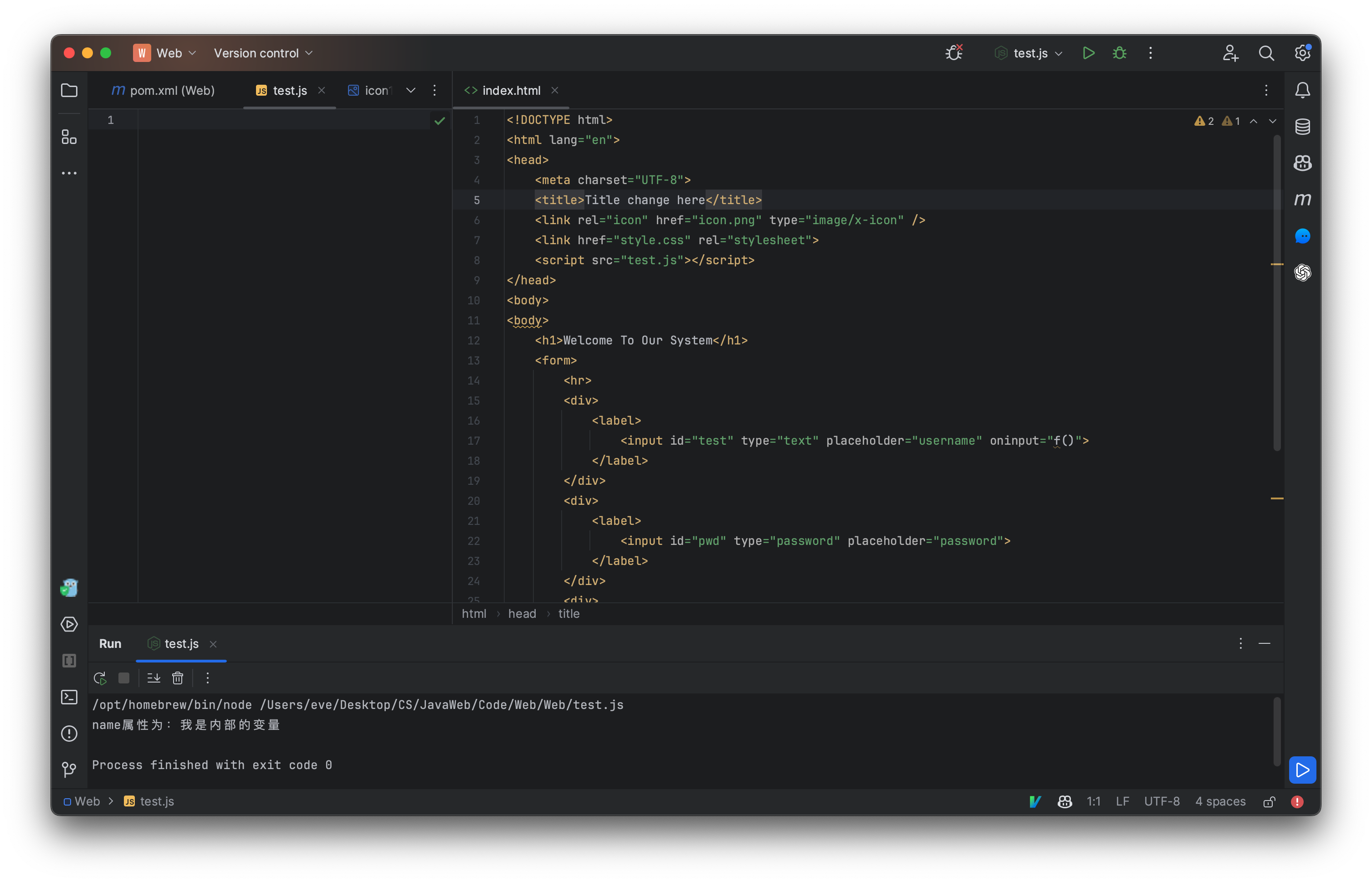The width and height of the screenshot is (1372, 883).
Task: Switch to the icon image tab
Action: click(x=370, y=90)
